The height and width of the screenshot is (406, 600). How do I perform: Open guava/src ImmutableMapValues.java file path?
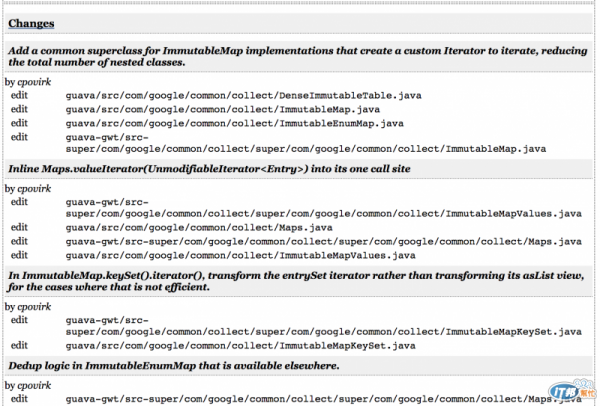click(240, 255)
